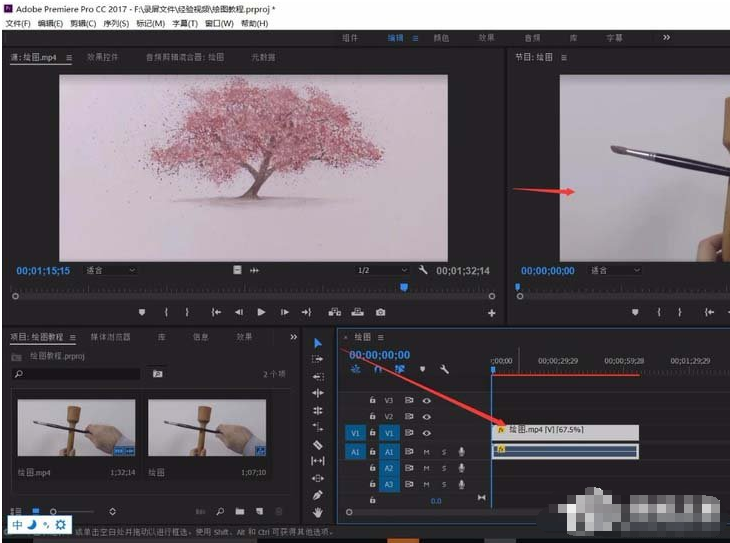Click the New Bin folder icon
The image size is (730, 543).
click(239, 511)
